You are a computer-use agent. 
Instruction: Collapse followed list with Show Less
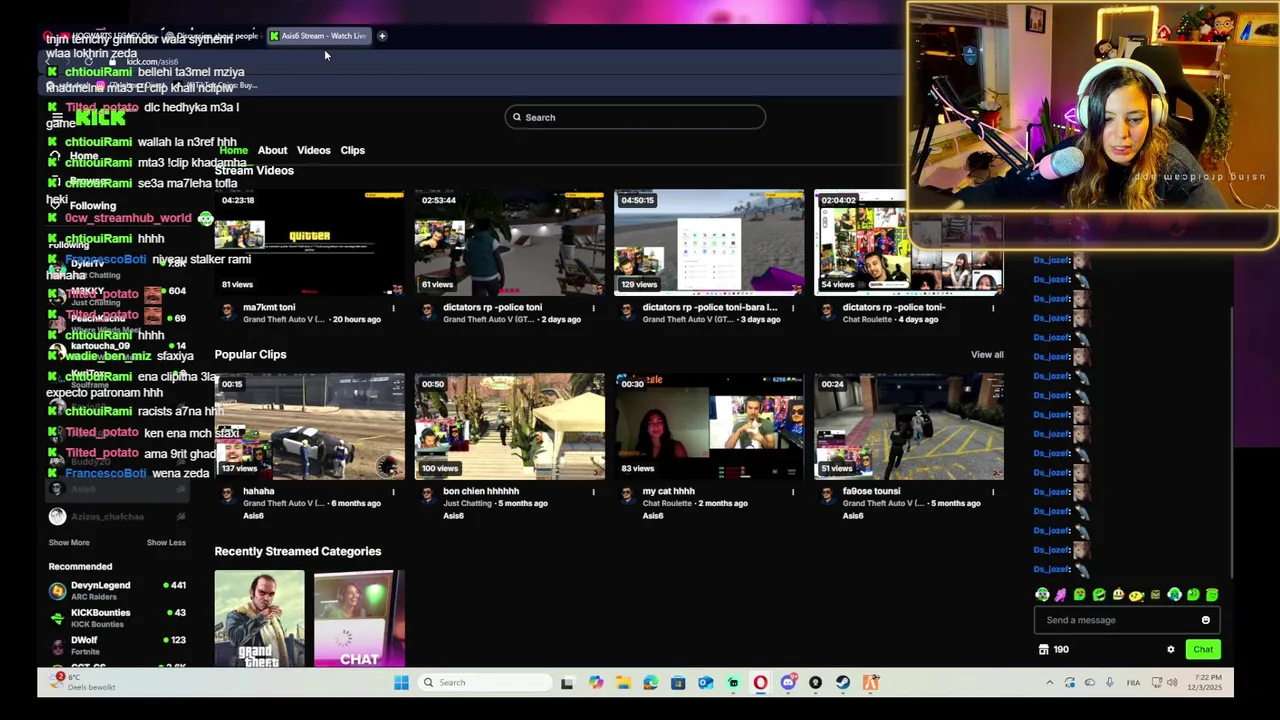coord(166,543)
